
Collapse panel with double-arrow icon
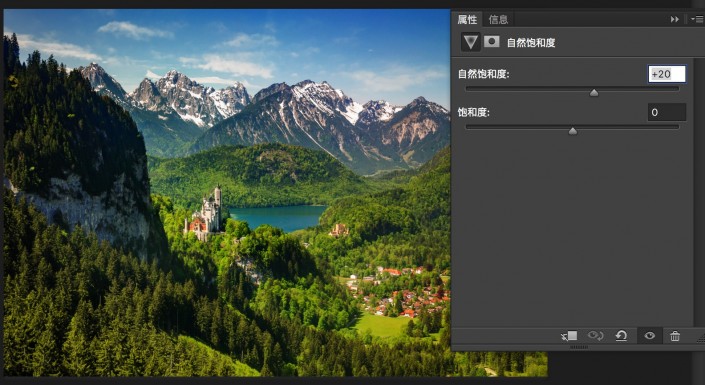(674, 19)
